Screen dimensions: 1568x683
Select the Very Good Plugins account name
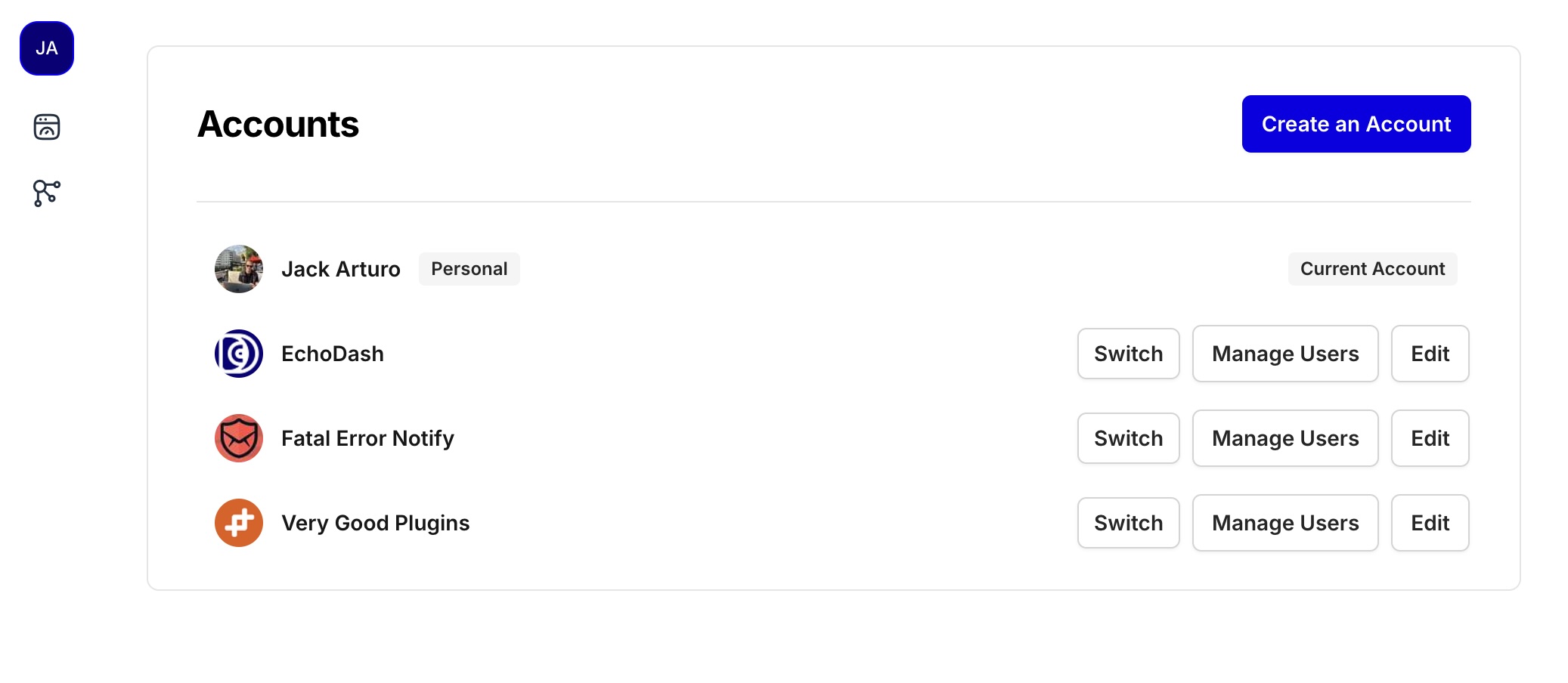click(376, 523)
